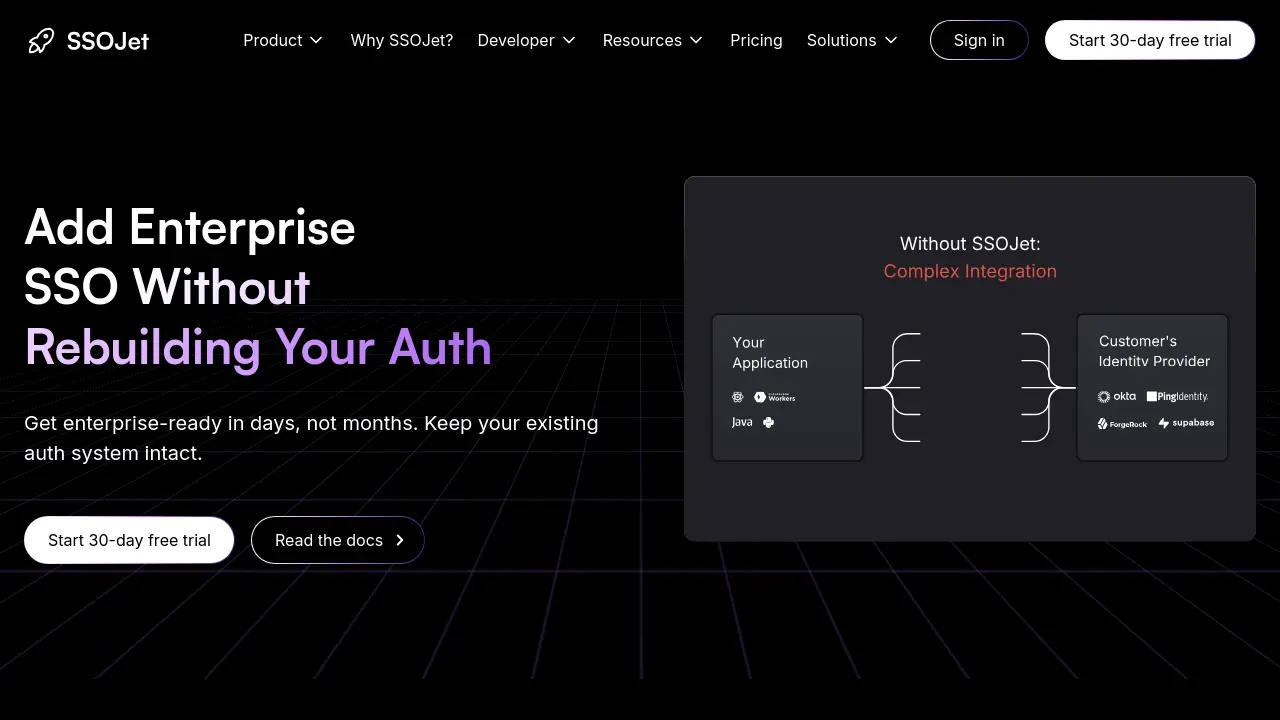Click the Java logo in the diagram

pyautogui.click(x=742, y=422)
